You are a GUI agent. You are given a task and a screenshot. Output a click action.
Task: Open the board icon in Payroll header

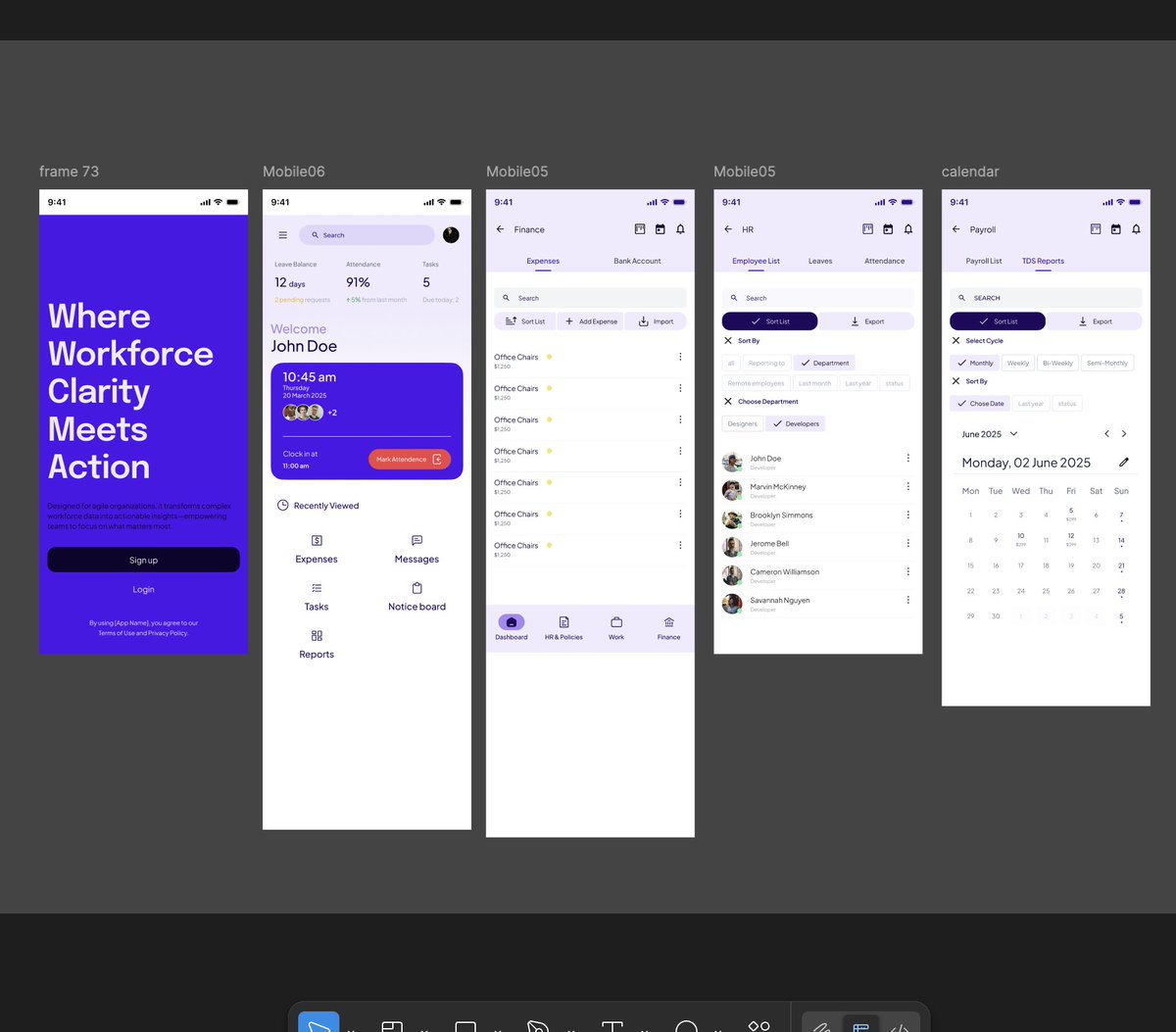tap(1096, 229)
